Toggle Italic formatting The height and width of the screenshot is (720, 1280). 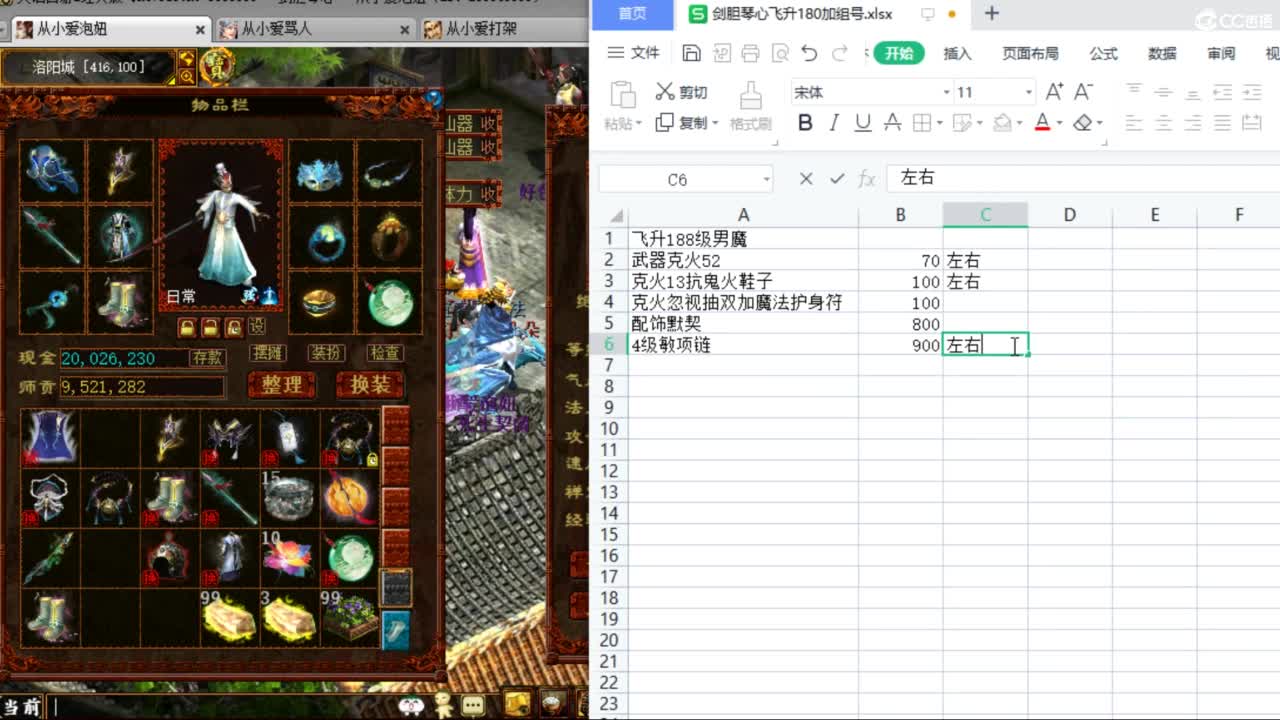[834, 123]
